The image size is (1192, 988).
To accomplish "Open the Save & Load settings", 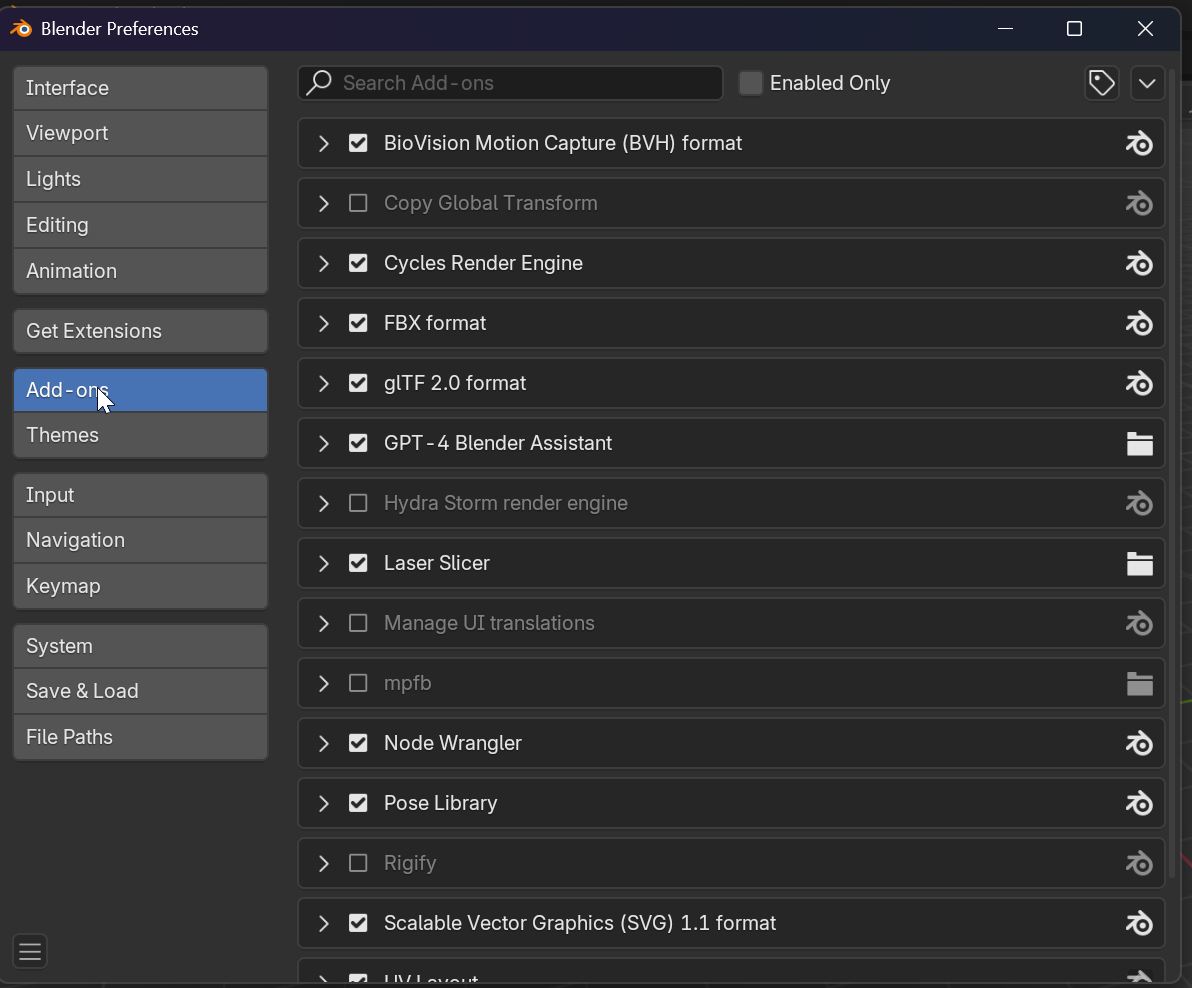I will [x=140, y=690].
